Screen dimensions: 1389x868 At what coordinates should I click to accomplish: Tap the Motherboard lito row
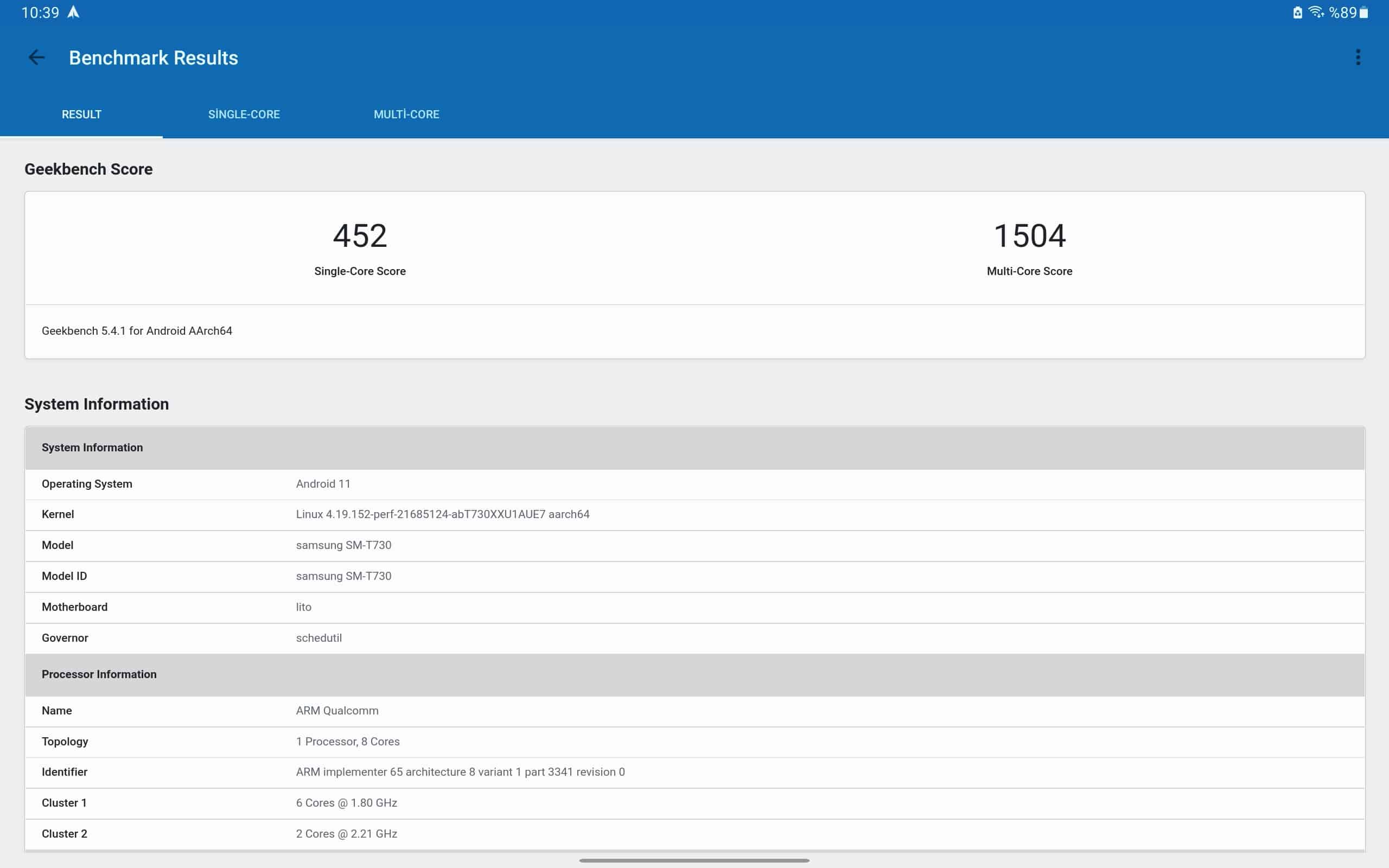[x=694, y=607]
